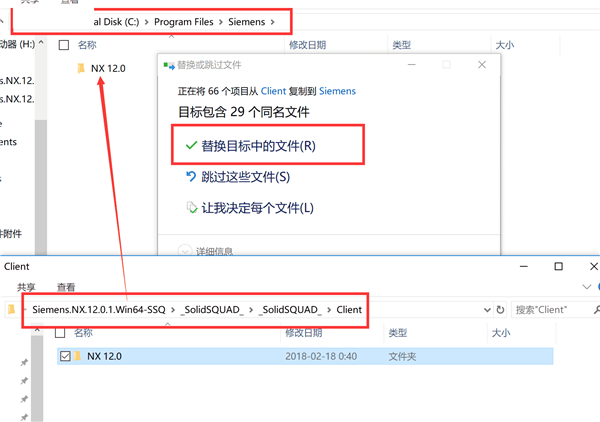
Task: Expand the ribbon chevron in Client window
Action: (x=586, y=287)
